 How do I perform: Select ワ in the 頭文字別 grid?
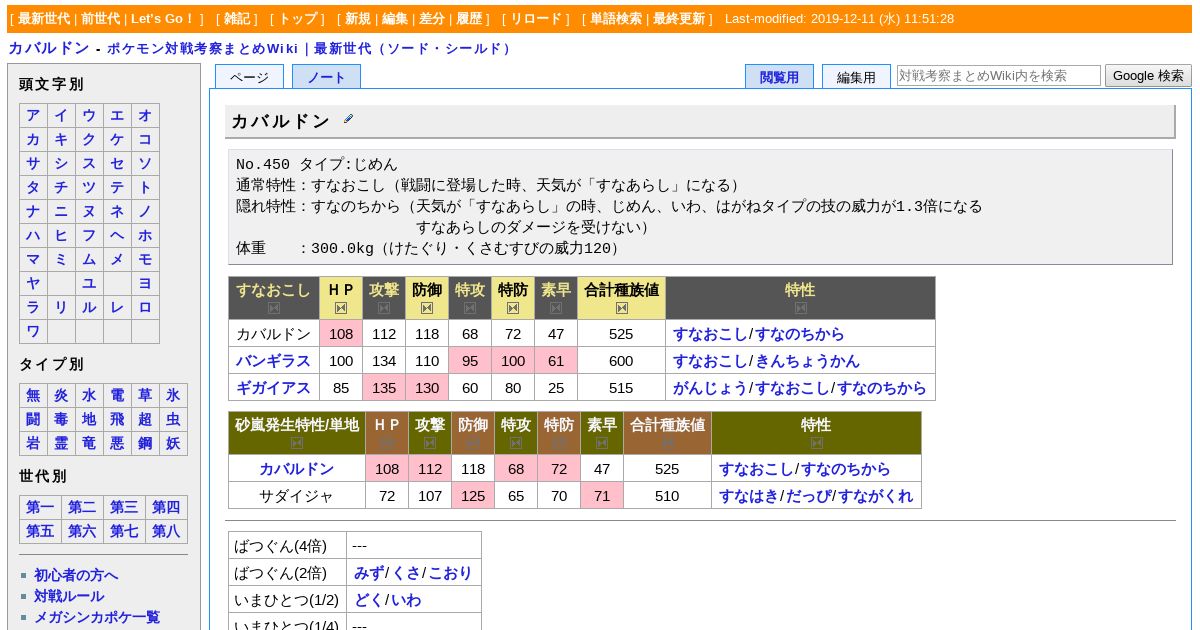click(33, 331)
